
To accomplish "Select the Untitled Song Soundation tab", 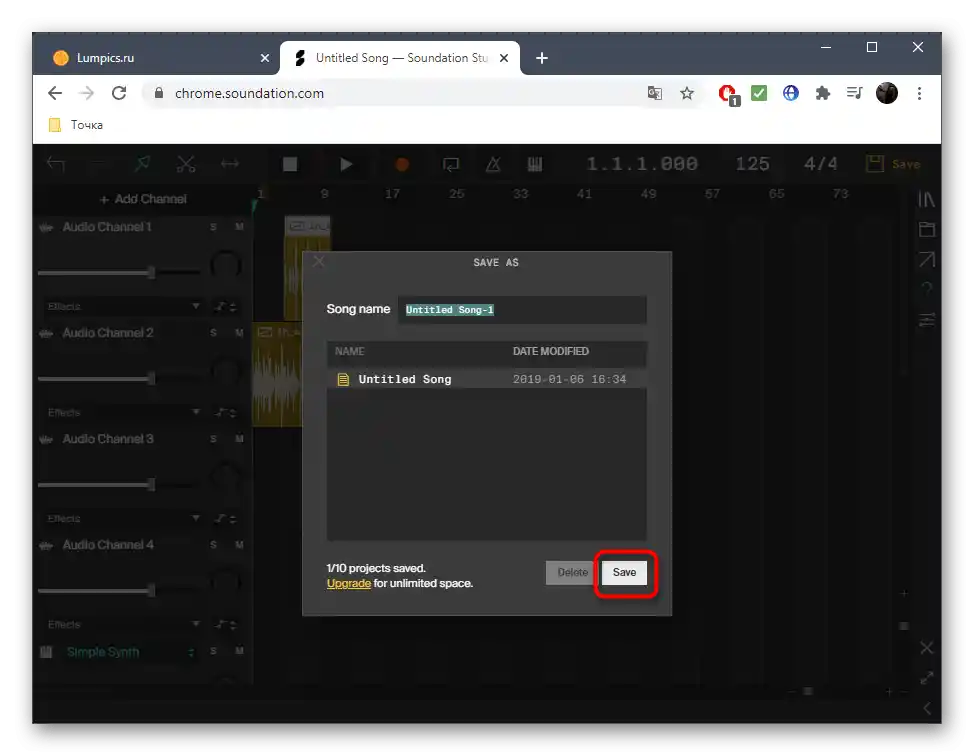I will (x=401, y=58).
